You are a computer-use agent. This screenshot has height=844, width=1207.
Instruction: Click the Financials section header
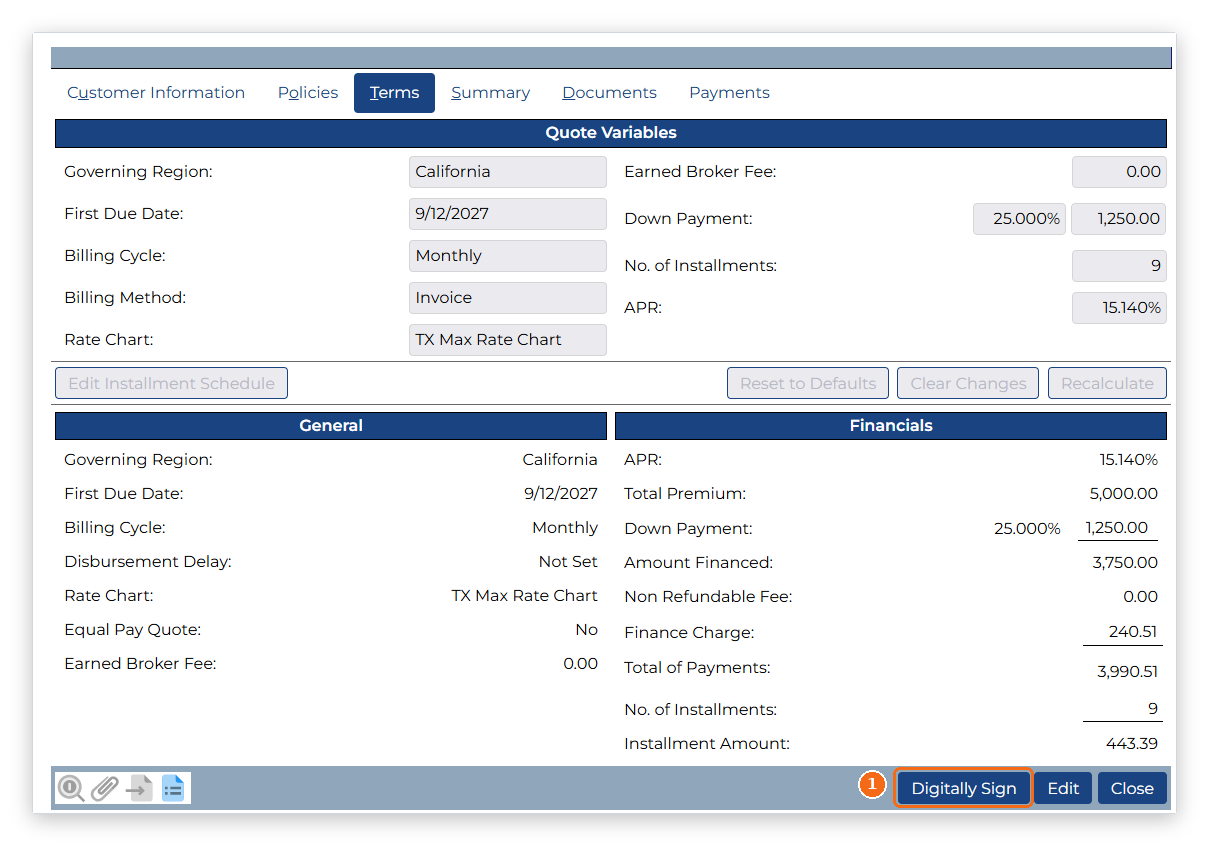pos(891,426)
